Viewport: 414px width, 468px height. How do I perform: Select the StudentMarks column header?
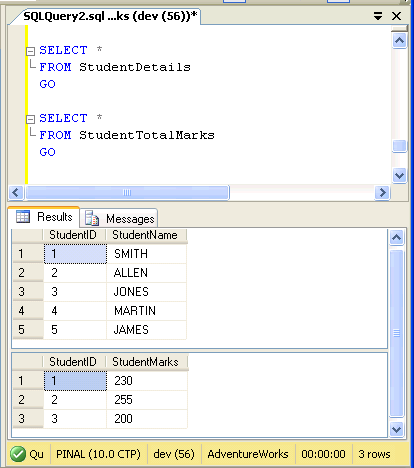[147, 362]
